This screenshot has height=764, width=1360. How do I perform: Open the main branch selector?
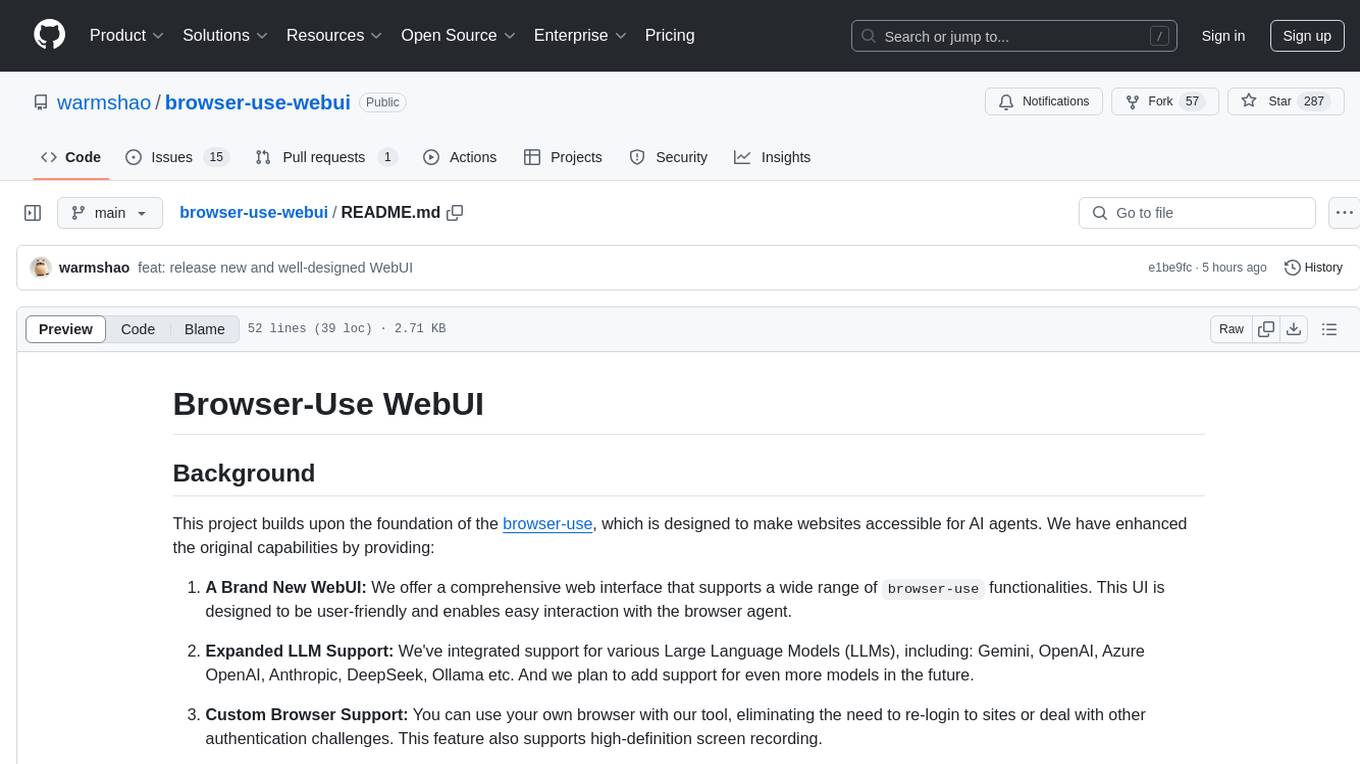110,213
